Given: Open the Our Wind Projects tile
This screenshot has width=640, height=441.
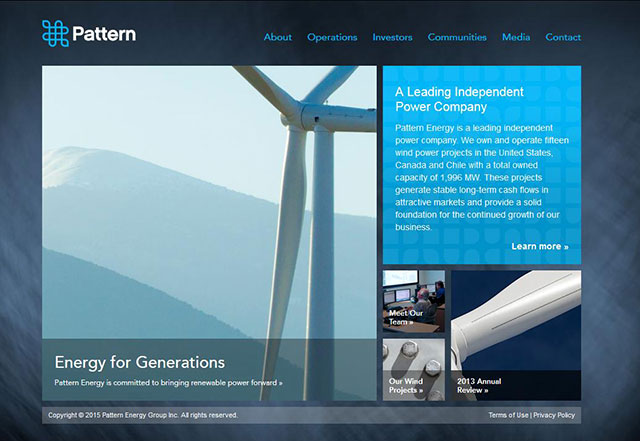Looking at the screenshot, I should (x=413, y=370).
